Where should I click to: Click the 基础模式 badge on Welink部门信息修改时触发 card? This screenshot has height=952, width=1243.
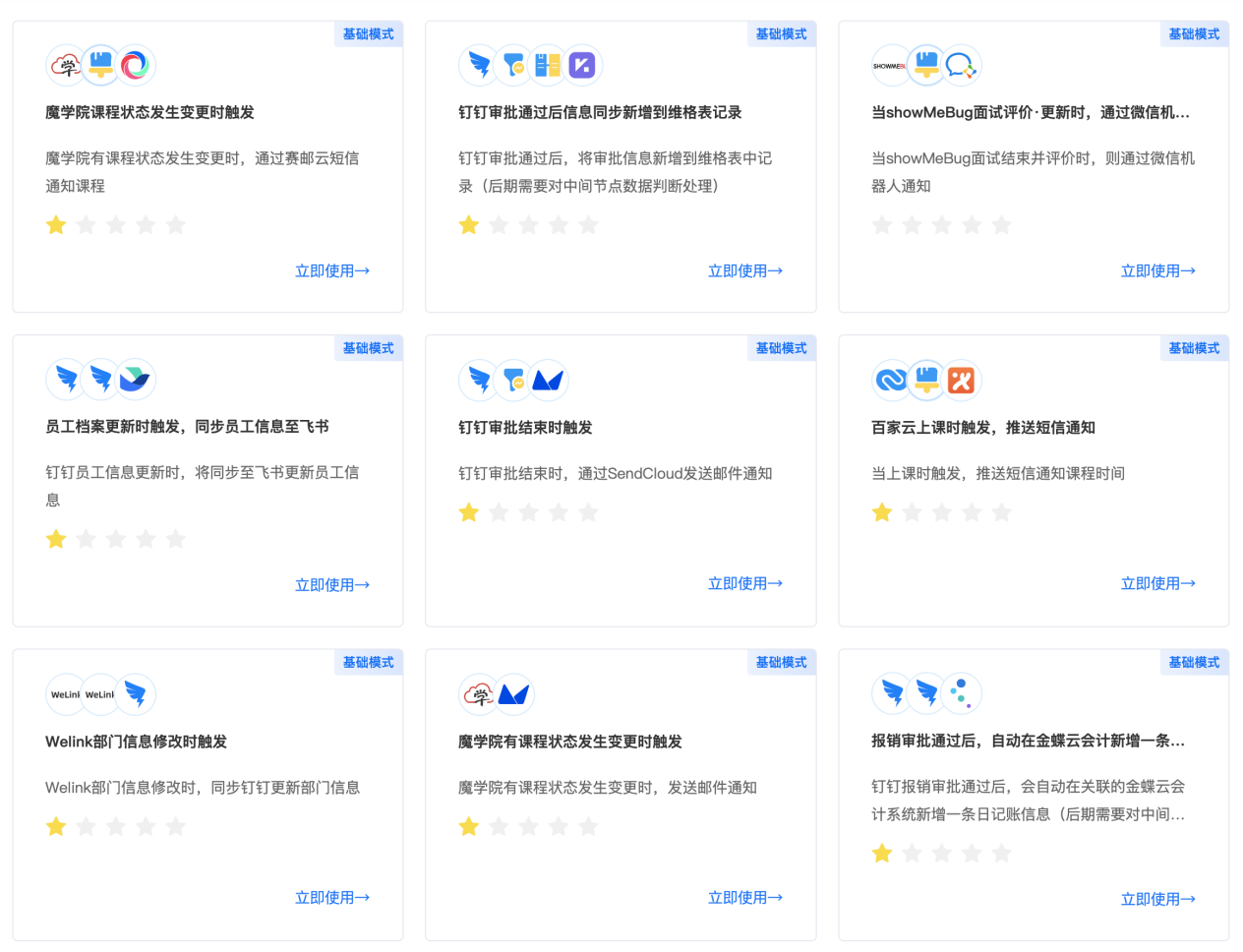click(x=368, y=663)
